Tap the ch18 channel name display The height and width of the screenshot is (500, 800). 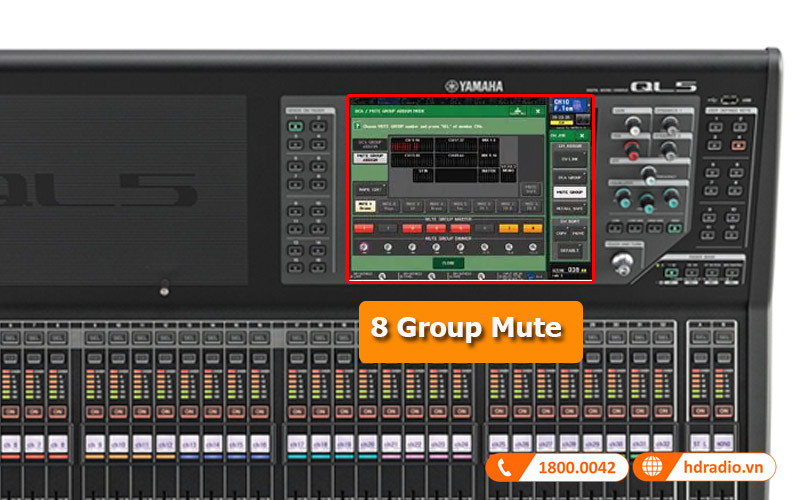[x=320, y=444]
